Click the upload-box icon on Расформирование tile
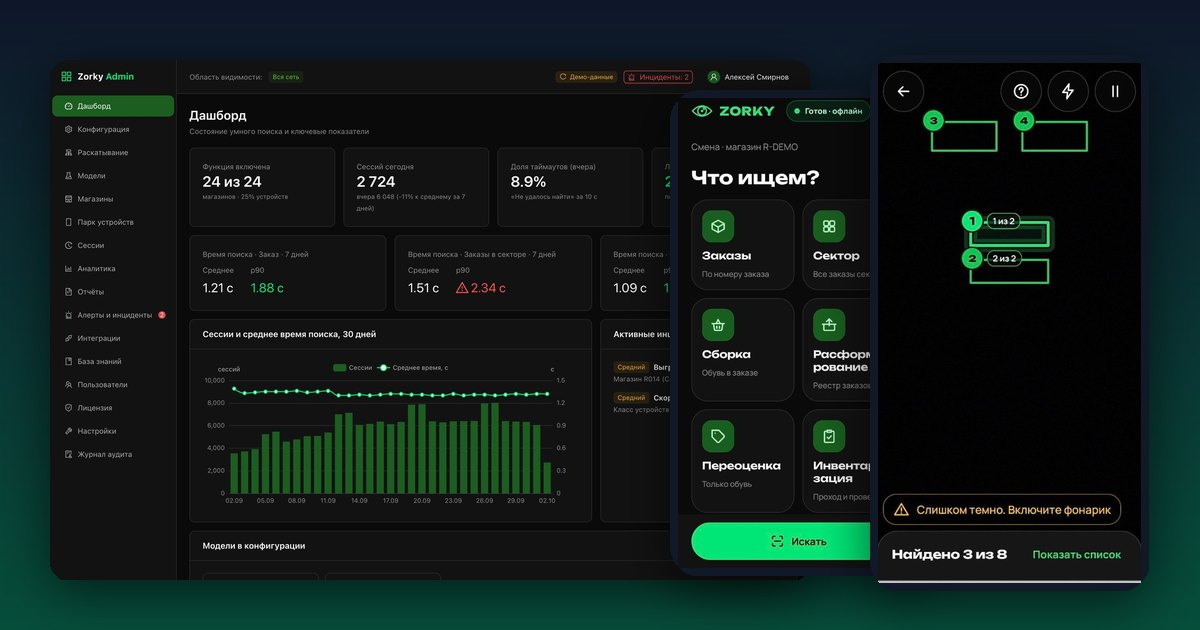 point(829,325)
